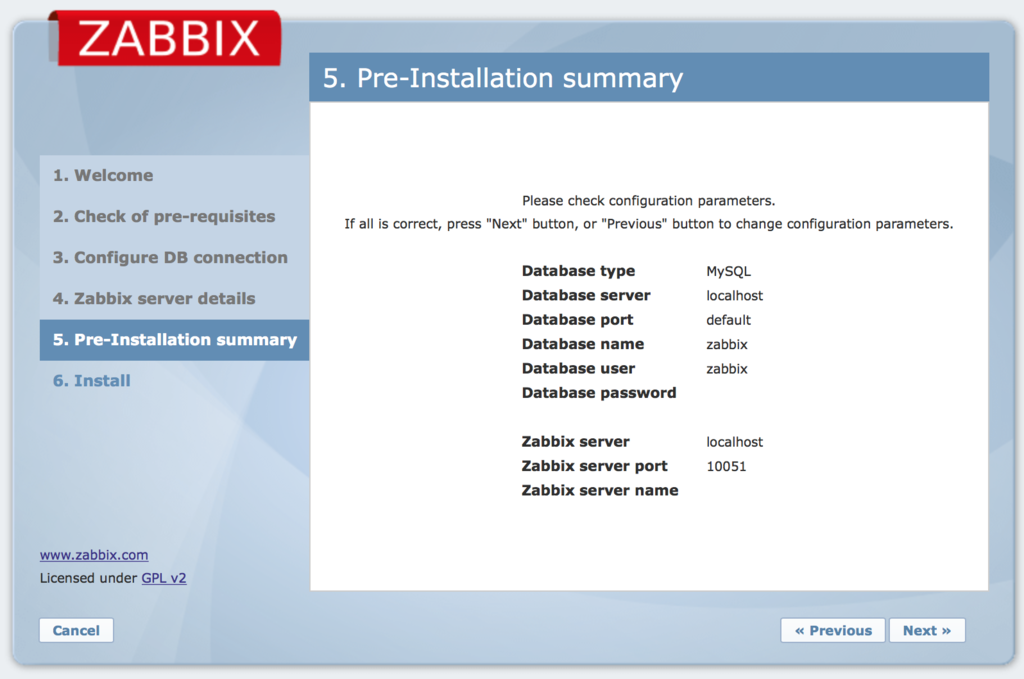The image size is (1024, 679).
Task: Click the 'Database port' label
Action: coord(578,320)
